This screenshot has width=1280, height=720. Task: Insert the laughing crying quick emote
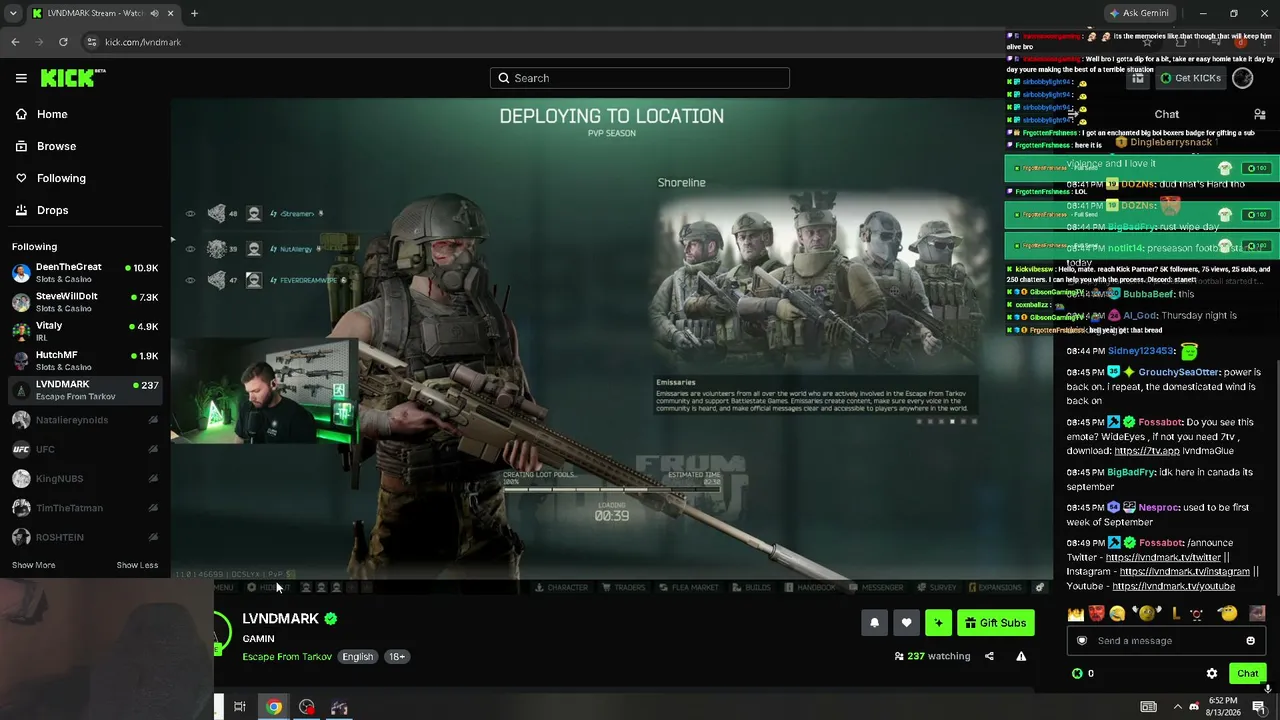[1117, 613]
